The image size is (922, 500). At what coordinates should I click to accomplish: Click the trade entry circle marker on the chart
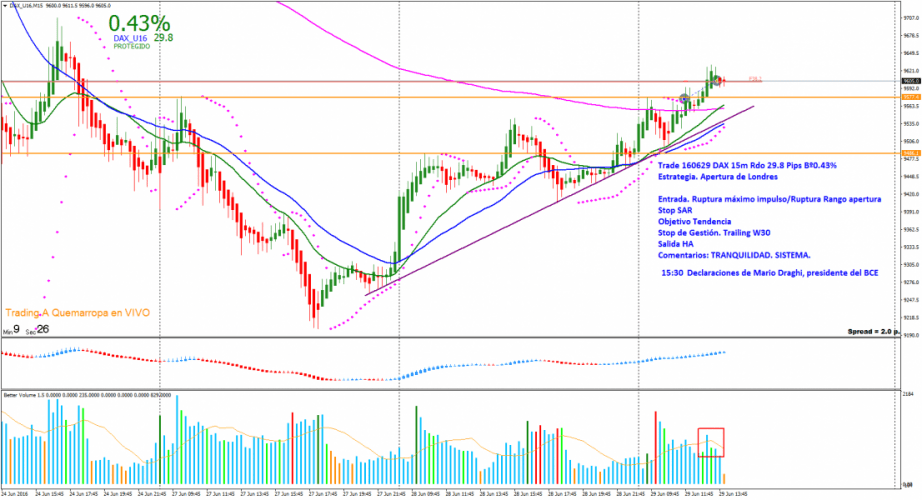(685, 98)
